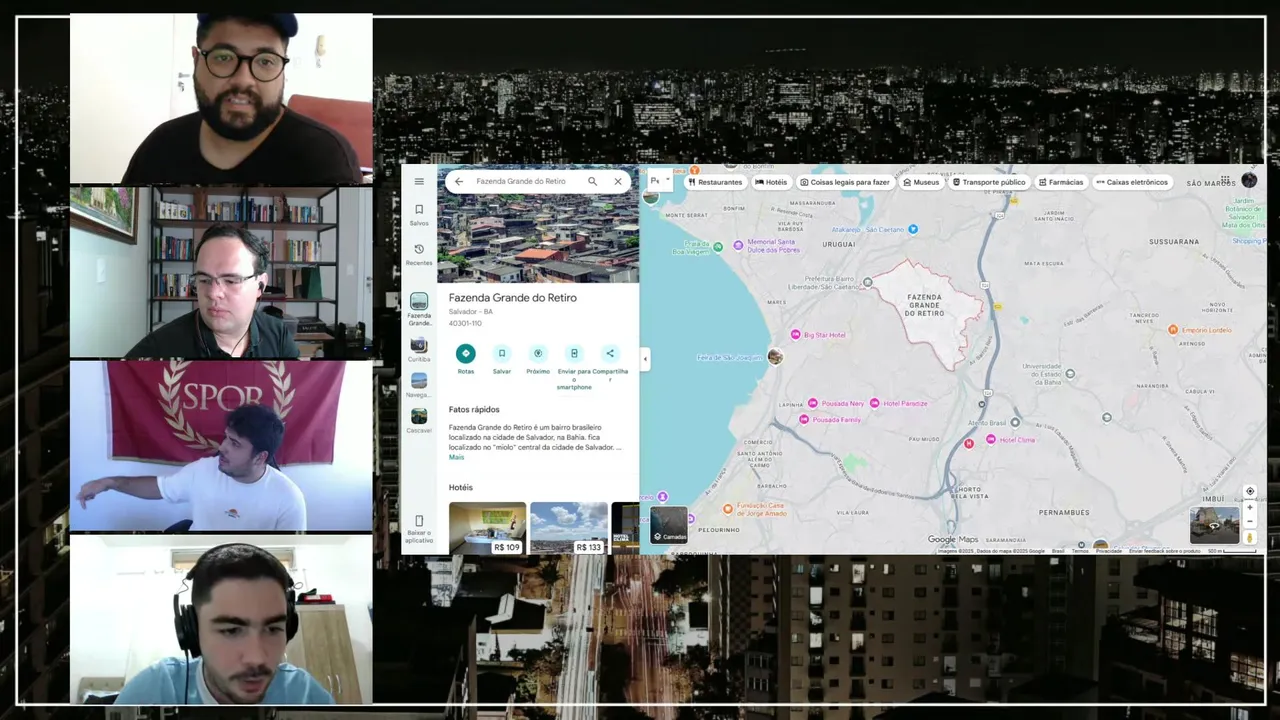Image resolution: width=1280 pixels, height=720 pixels.
Task: Click the postal code 40301-110 text
Action: pos(465,323)
